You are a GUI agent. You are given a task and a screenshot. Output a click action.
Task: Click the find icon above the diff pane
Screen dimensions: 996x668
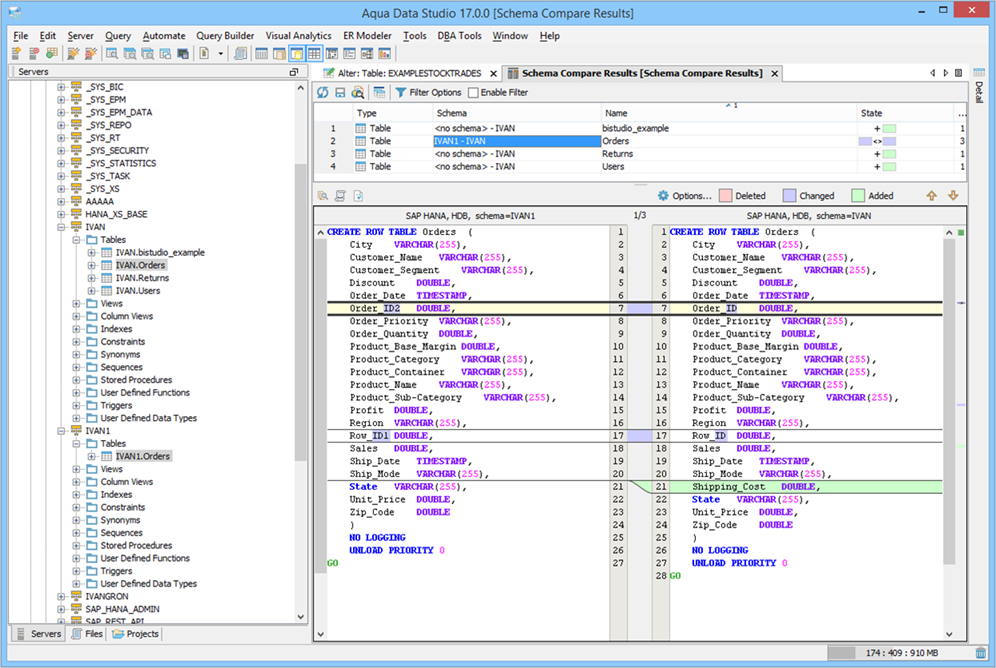tap(323, 196)
